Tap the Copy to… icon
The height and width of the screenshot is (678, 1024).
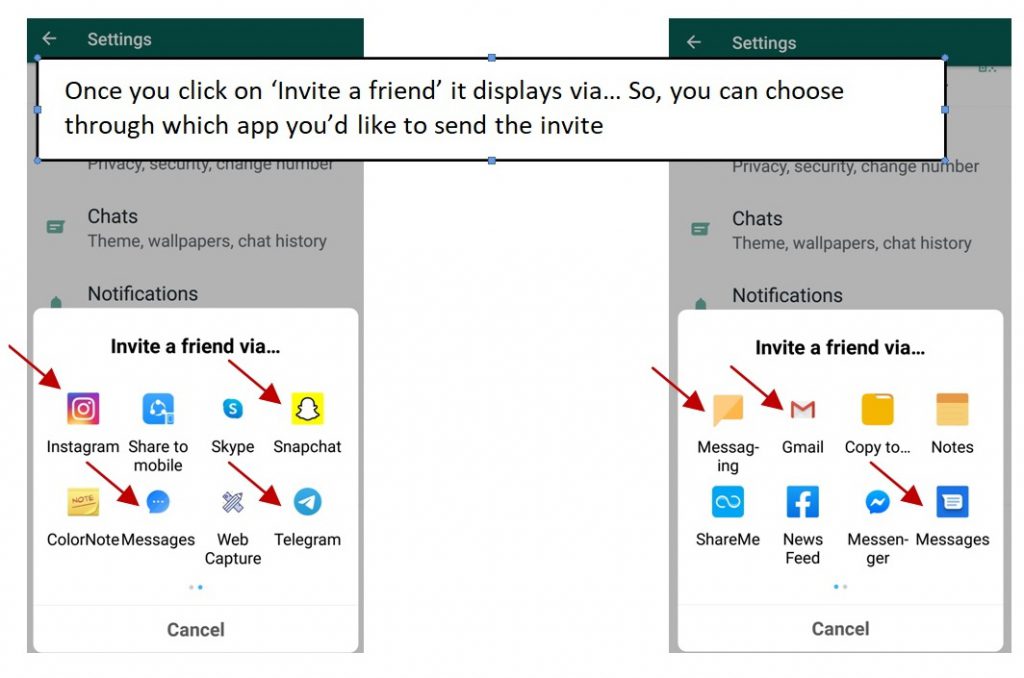pyautogui.click(x=877, y=409)
